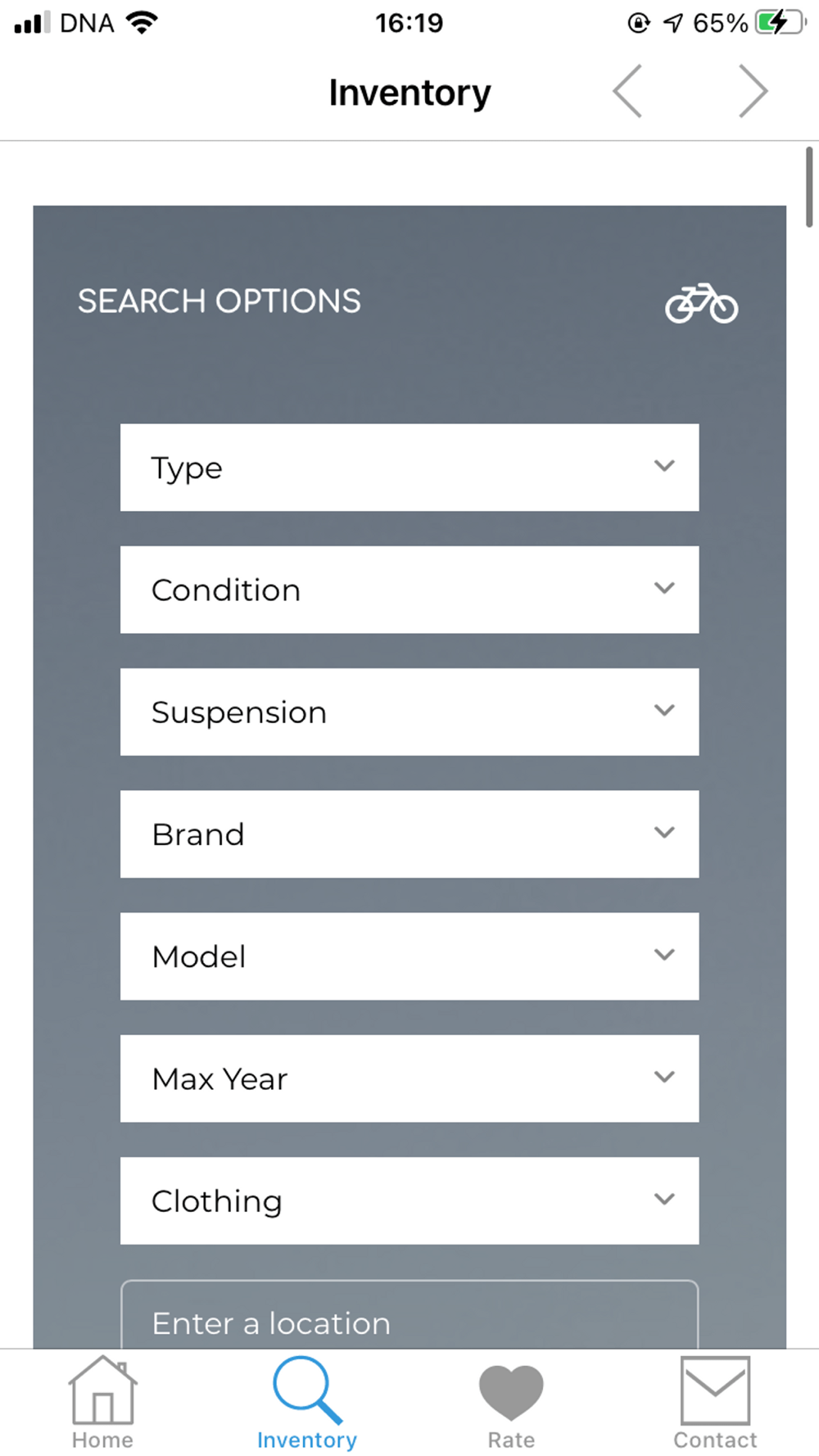This screenshot has height=1456, width=819.
Task: Tap the back arrow in header
Action: (628, 92)
